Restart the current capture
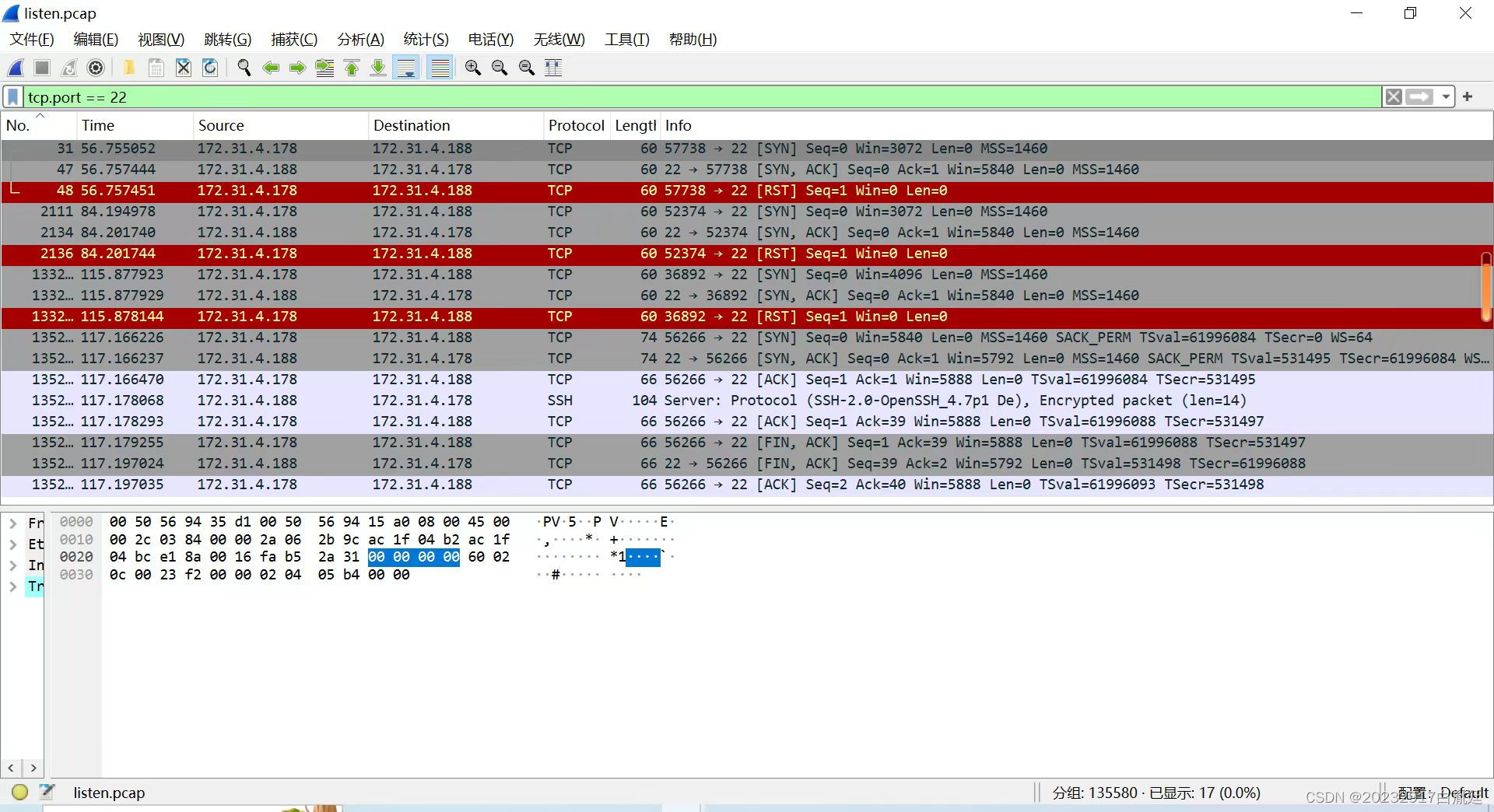Viewport: 1494px width, 812px height. [x=69, y=68]
